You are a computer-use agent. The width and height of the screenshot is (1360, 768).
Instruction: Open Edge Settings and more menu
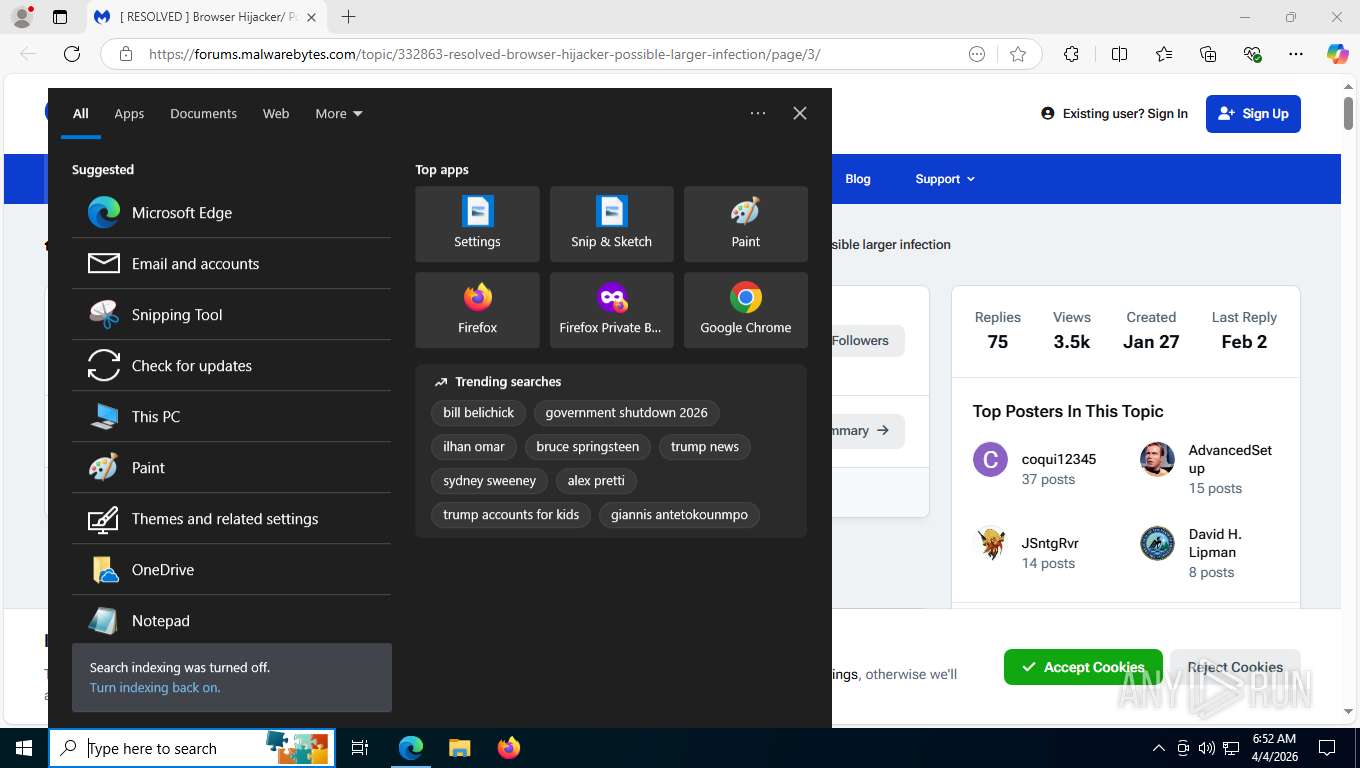[x=1296, y=54]
